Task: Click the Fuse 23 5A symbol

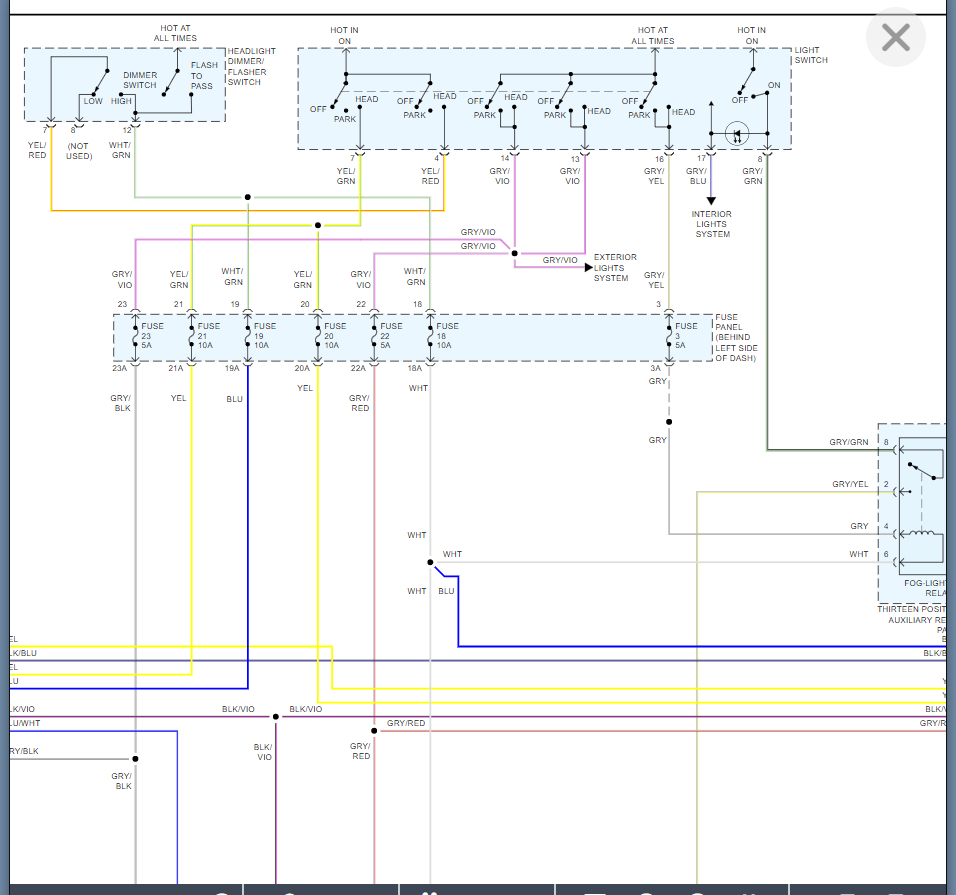Action: (x=136, y=337)
